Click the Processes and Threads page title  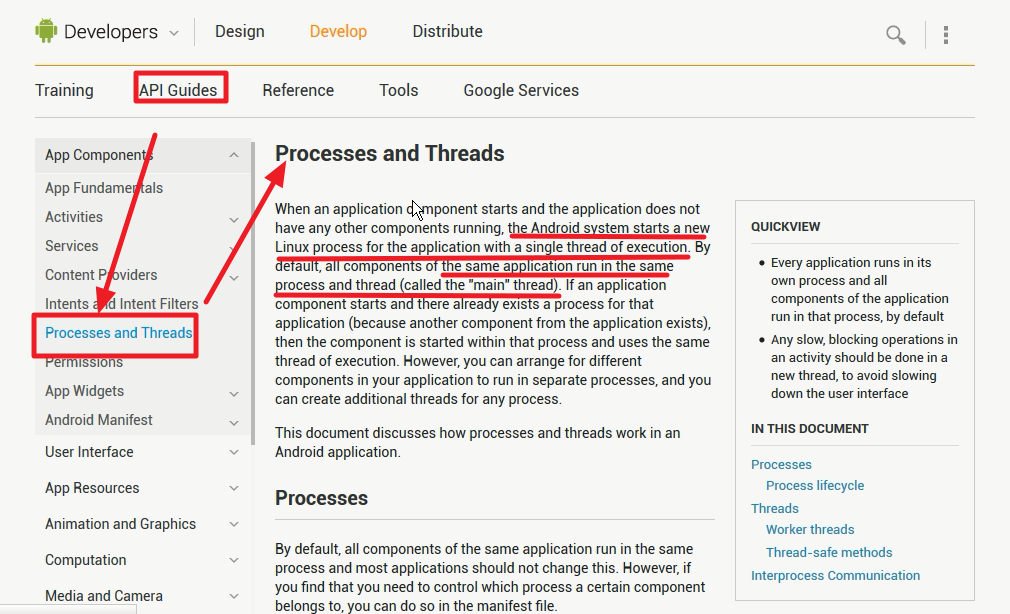(390, 154)
